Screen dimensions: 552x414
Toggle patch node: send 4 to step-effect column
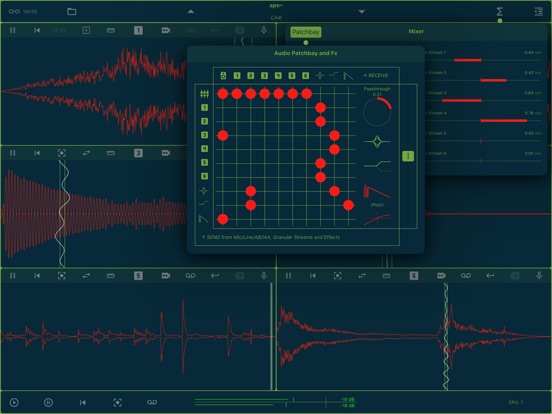(334, 149)
